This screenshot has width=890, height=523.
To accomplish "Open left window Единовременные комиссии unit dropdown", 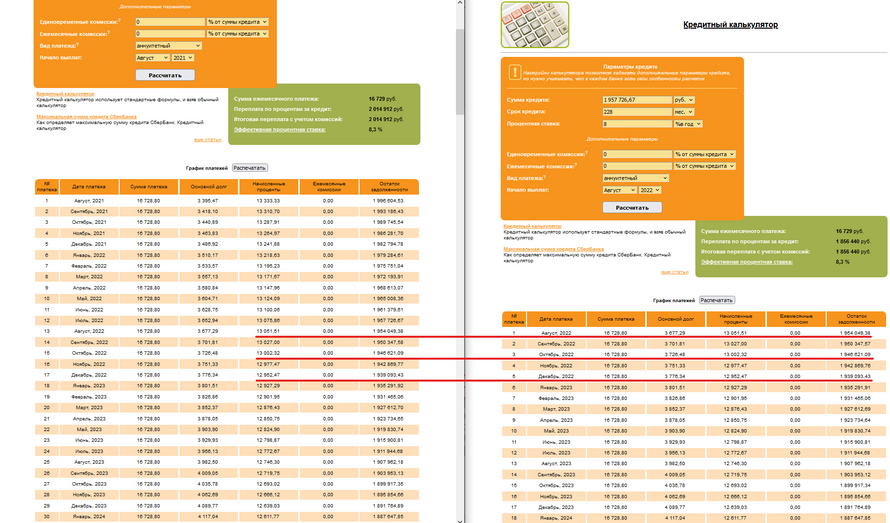I will click(x=237, y=22).
